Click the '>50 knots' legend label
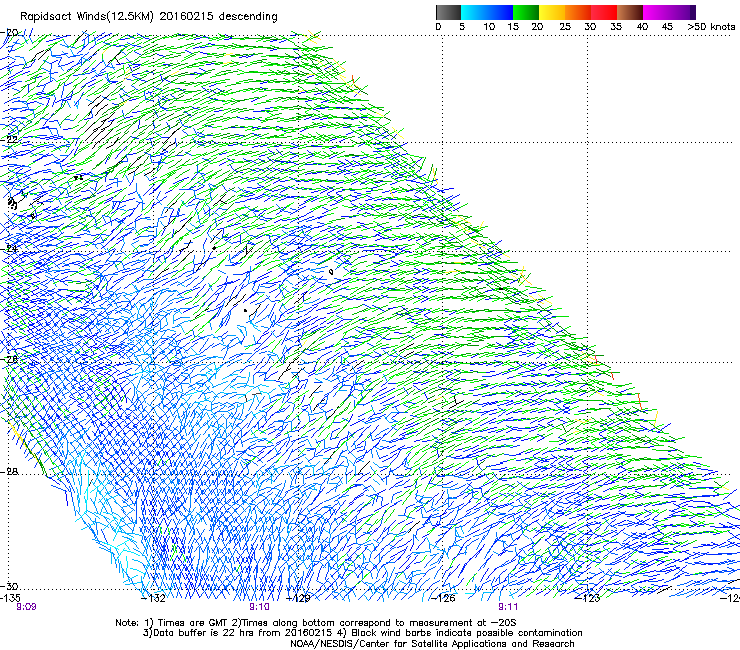Image resolution: width=740 pixels, height=650 pixels. pyautogui.click(x=711, y=27)
